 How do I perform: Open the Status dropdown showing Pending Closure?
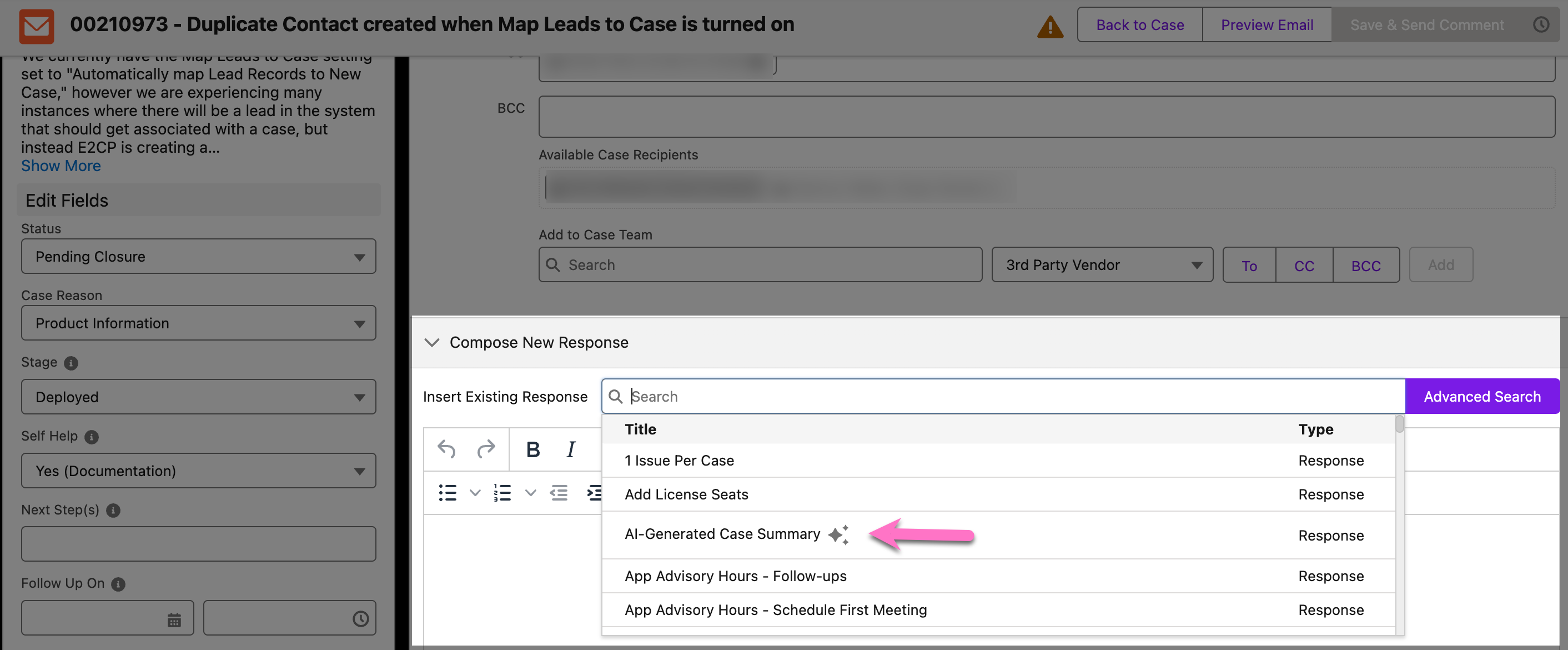pos(198,257)
